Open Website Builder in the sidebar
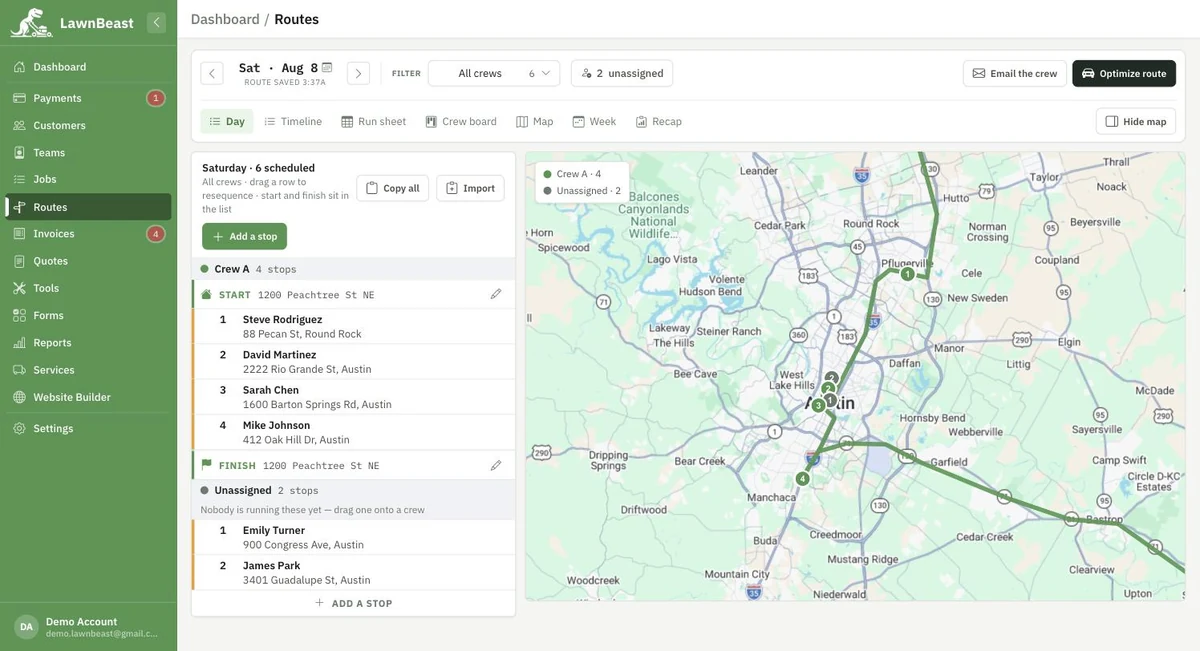This screenshot has width=1200, height=651. click(x=88, y=397)
